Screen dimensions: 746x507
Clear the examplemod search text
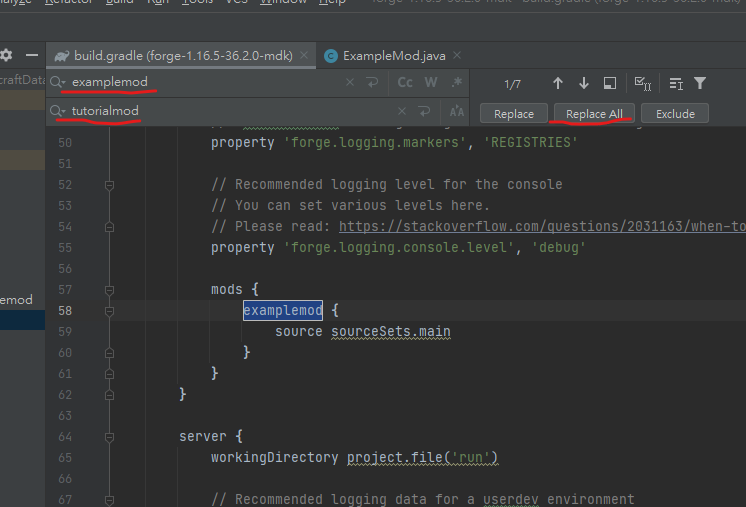350,82
